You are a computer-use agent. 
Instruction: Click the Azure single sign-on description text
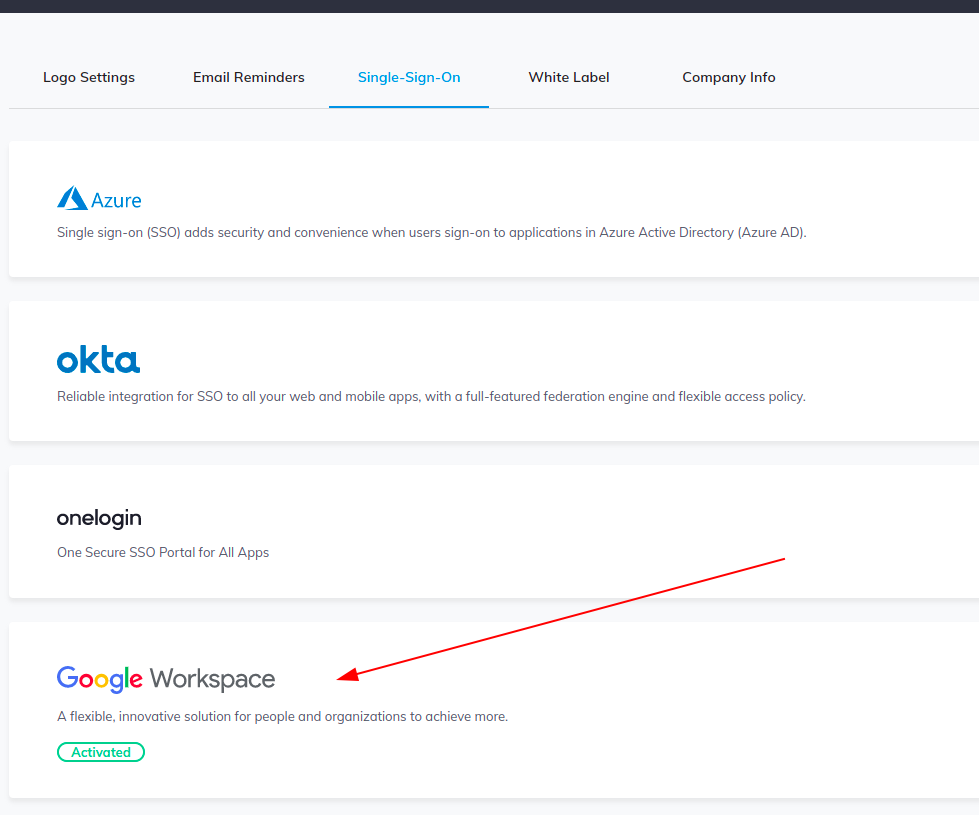(x=431, y=232)
